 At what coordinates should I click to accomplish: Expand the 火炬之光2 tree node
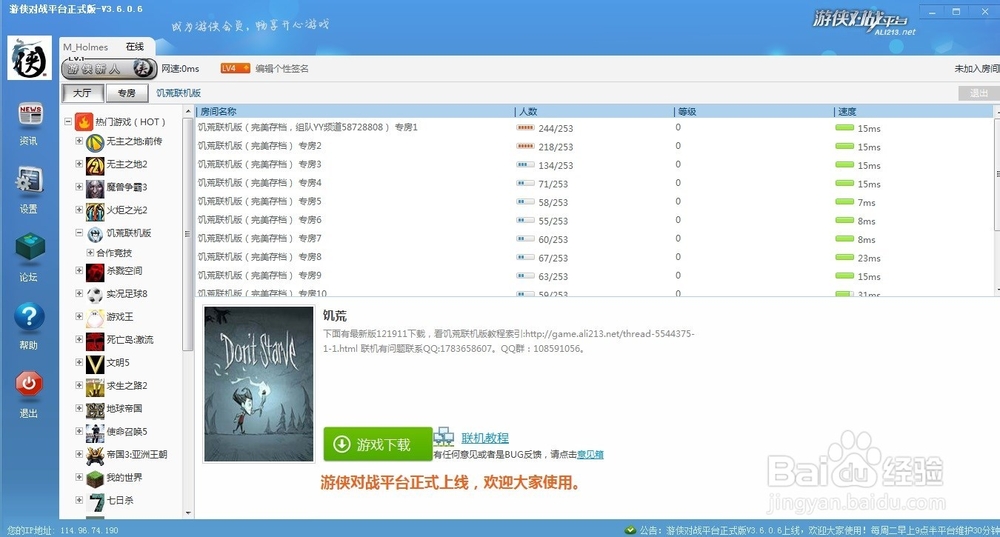pyautogui.click(x=79, y=210)
